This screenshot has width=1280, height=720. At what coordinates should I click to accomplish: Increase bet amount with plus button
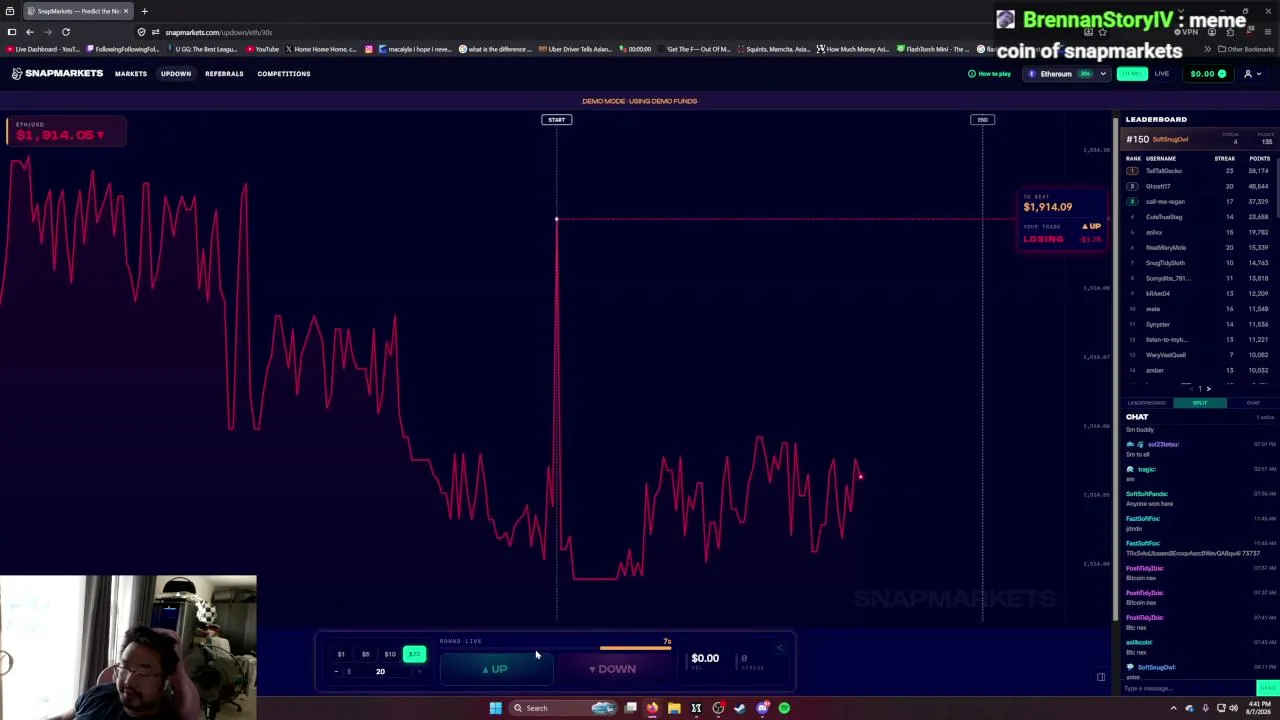[x=420, y=671]
